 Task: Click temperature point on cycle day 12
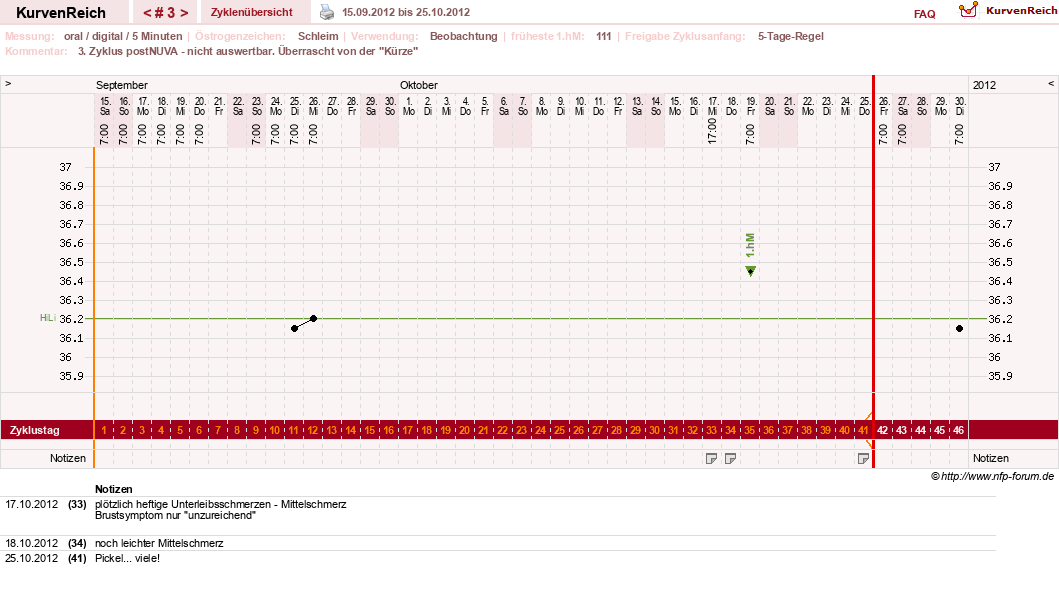pos(313,318)
